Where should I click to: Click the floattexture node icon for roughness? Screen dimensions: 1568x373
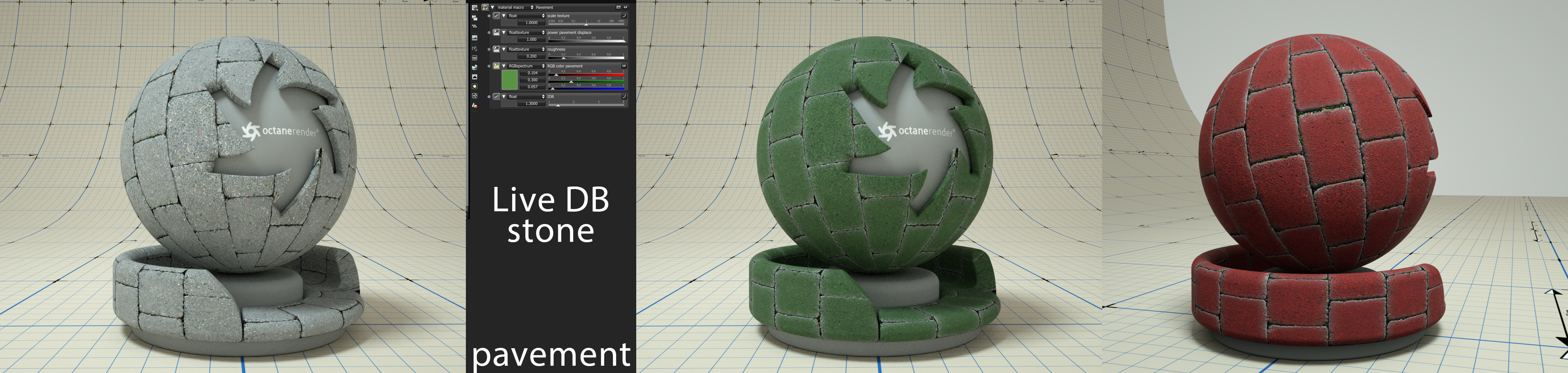tap(496, 49)
